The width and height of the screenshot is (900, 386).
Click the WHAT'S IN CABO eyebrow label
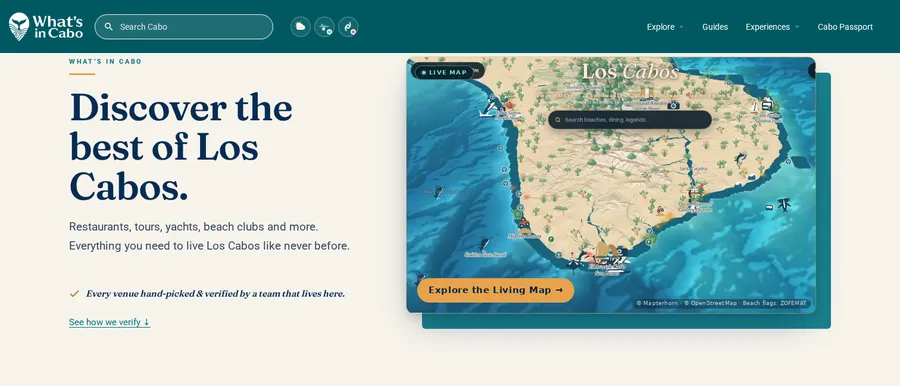(106, 61)
